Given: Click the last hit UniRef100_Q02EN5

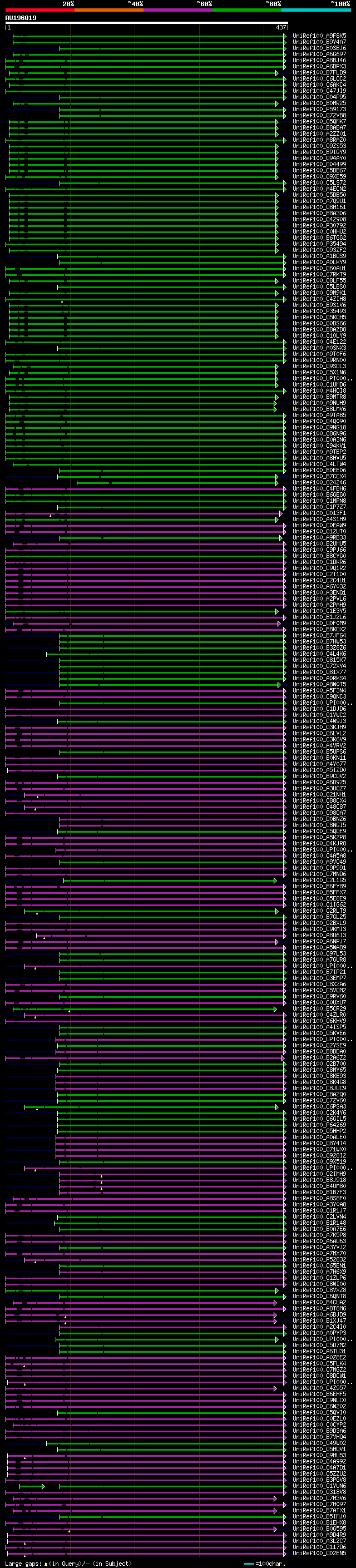Looking at the screenshot, I should pos(319,1554).
